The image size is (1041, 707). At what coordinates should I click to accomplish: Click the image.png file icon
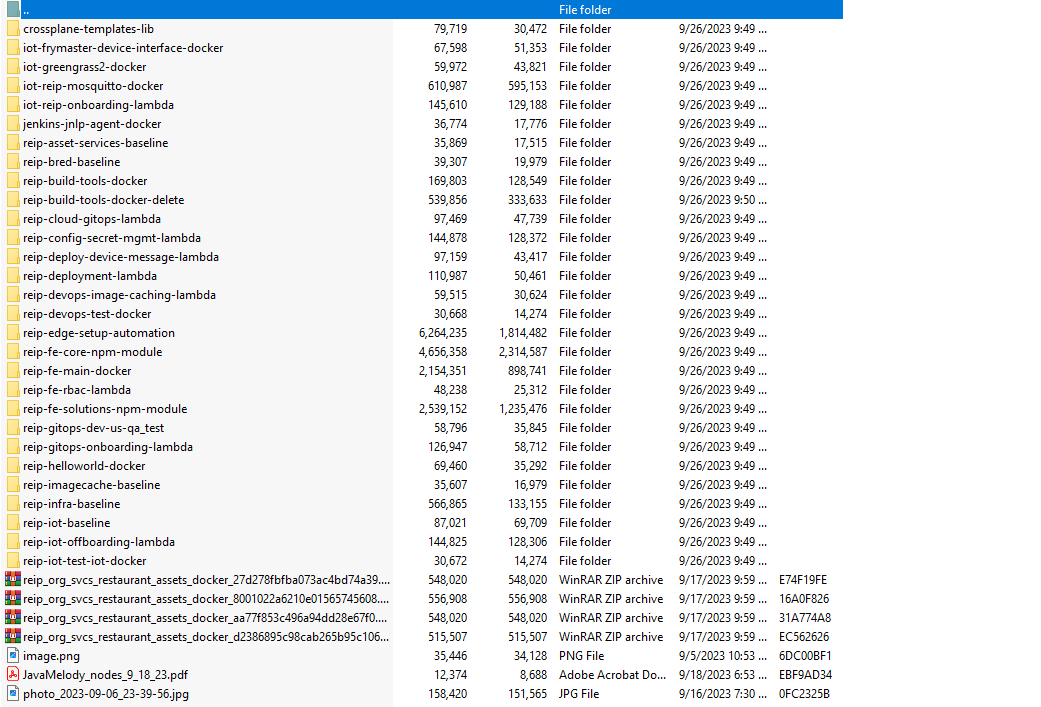[13, 656]
